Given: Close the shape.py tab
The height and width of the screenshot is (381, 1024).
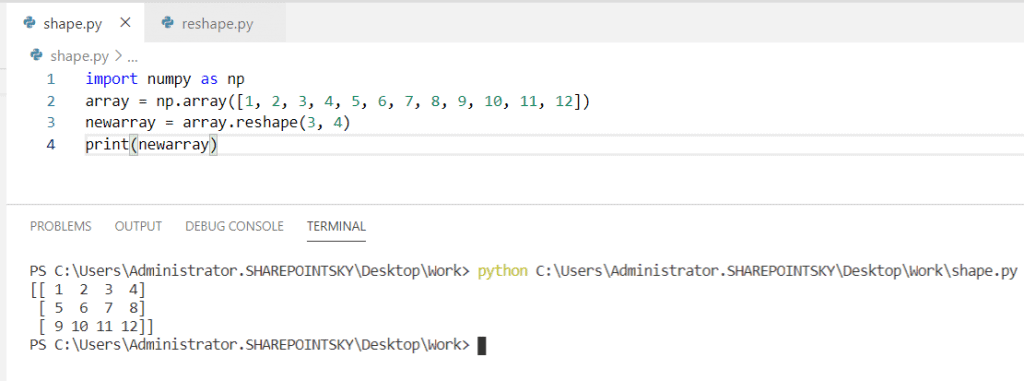Looking at the screenshot, I should click(126, 23).
